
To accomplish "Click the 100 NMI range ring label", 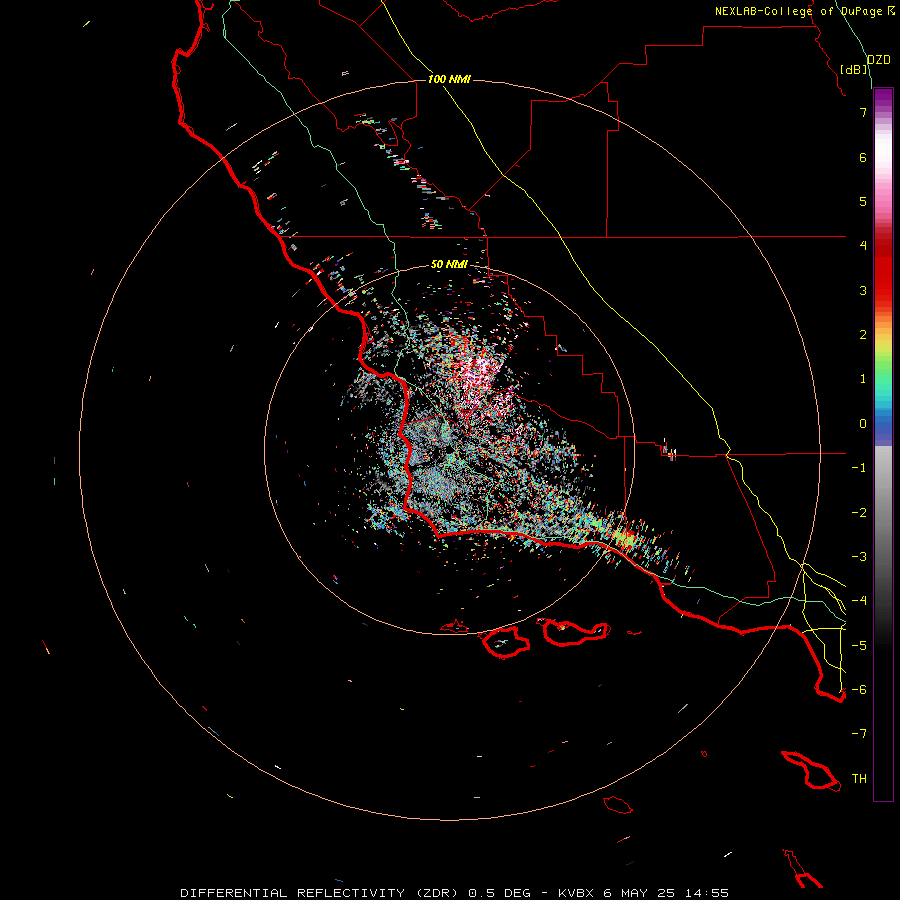I will (x=449, y=79).
